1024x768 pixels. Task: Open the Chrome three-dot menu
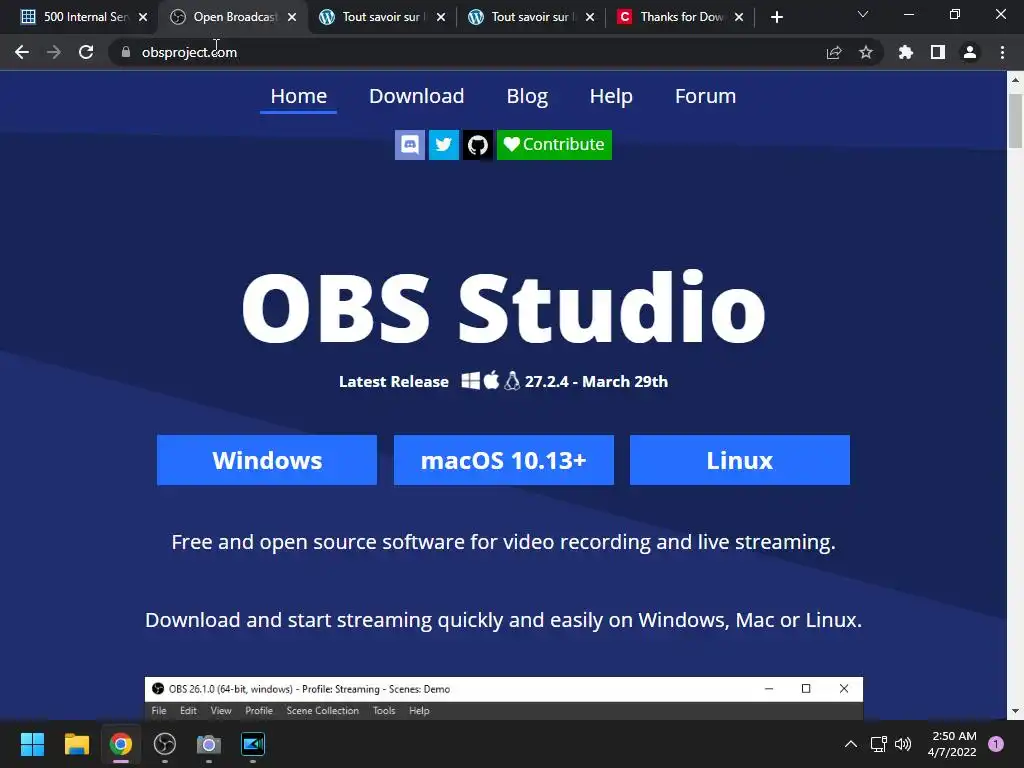pyautogui.click(x=1002, y=52)
